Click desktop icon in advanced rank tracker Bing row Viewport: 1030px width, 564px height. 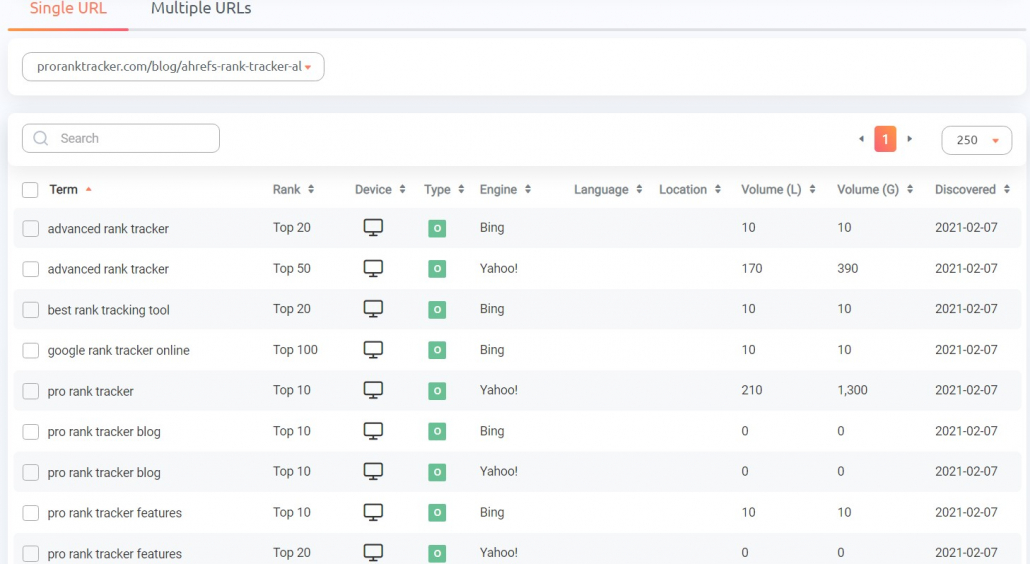pos(373,228)
